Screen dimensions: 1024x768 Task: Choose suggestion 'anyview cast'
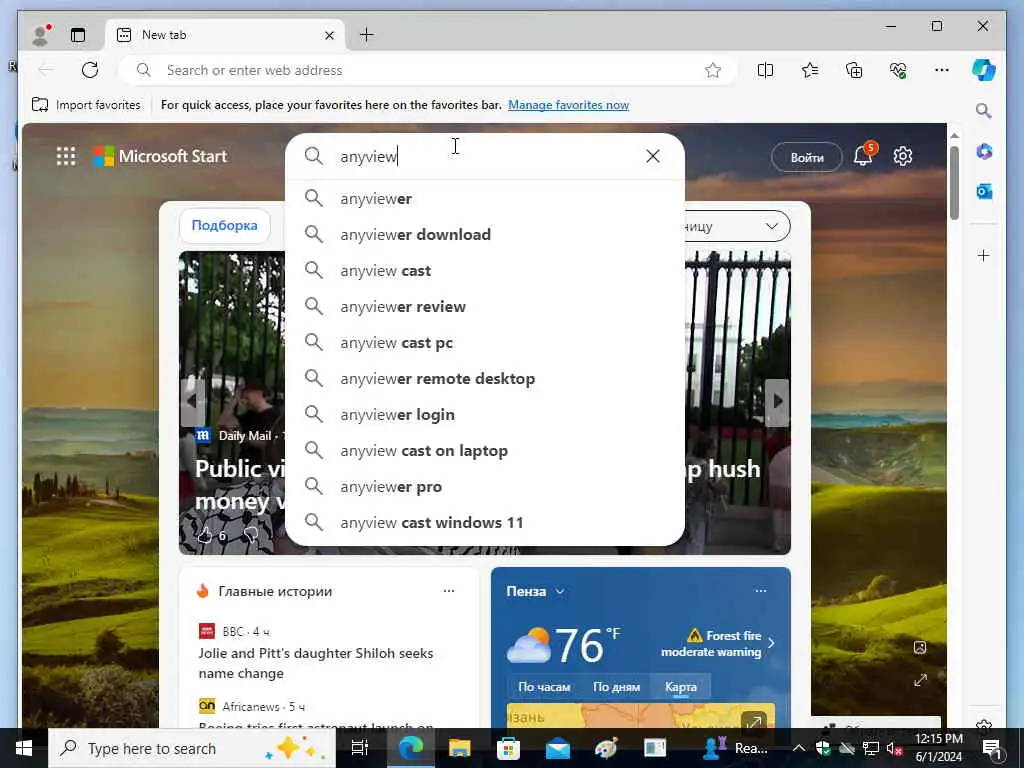pos(485,270)
